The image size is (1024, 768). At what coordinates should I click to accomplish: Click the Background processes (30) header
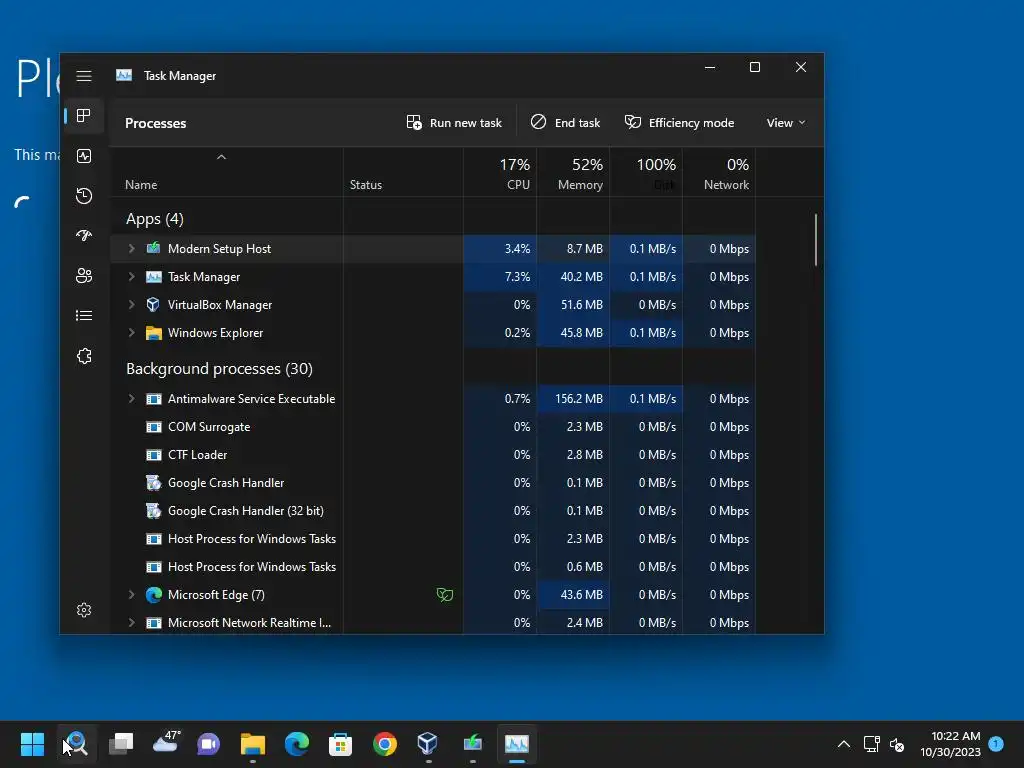219,369
